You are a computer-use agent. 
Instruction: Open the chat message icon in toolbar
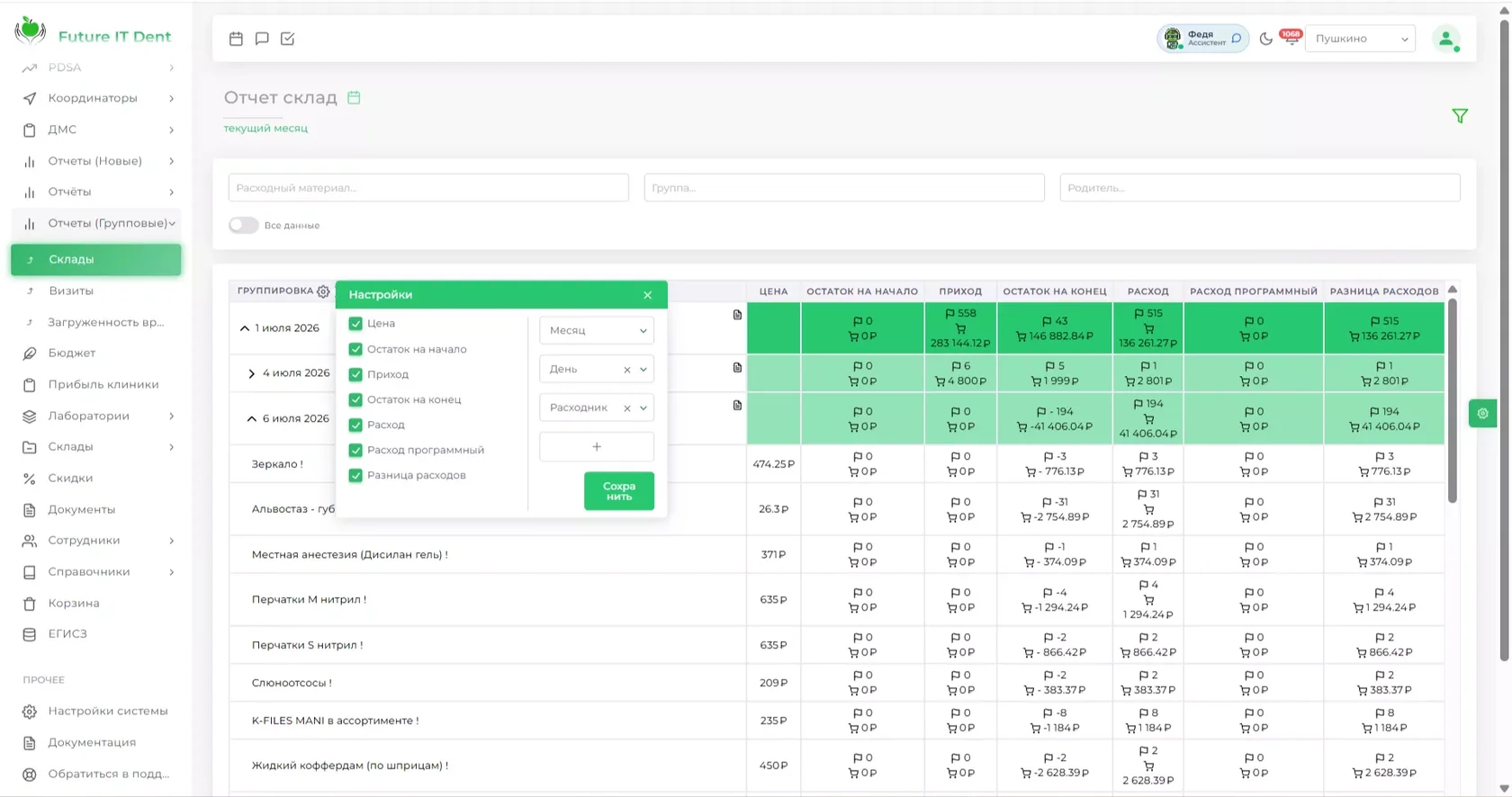[262, 39]
